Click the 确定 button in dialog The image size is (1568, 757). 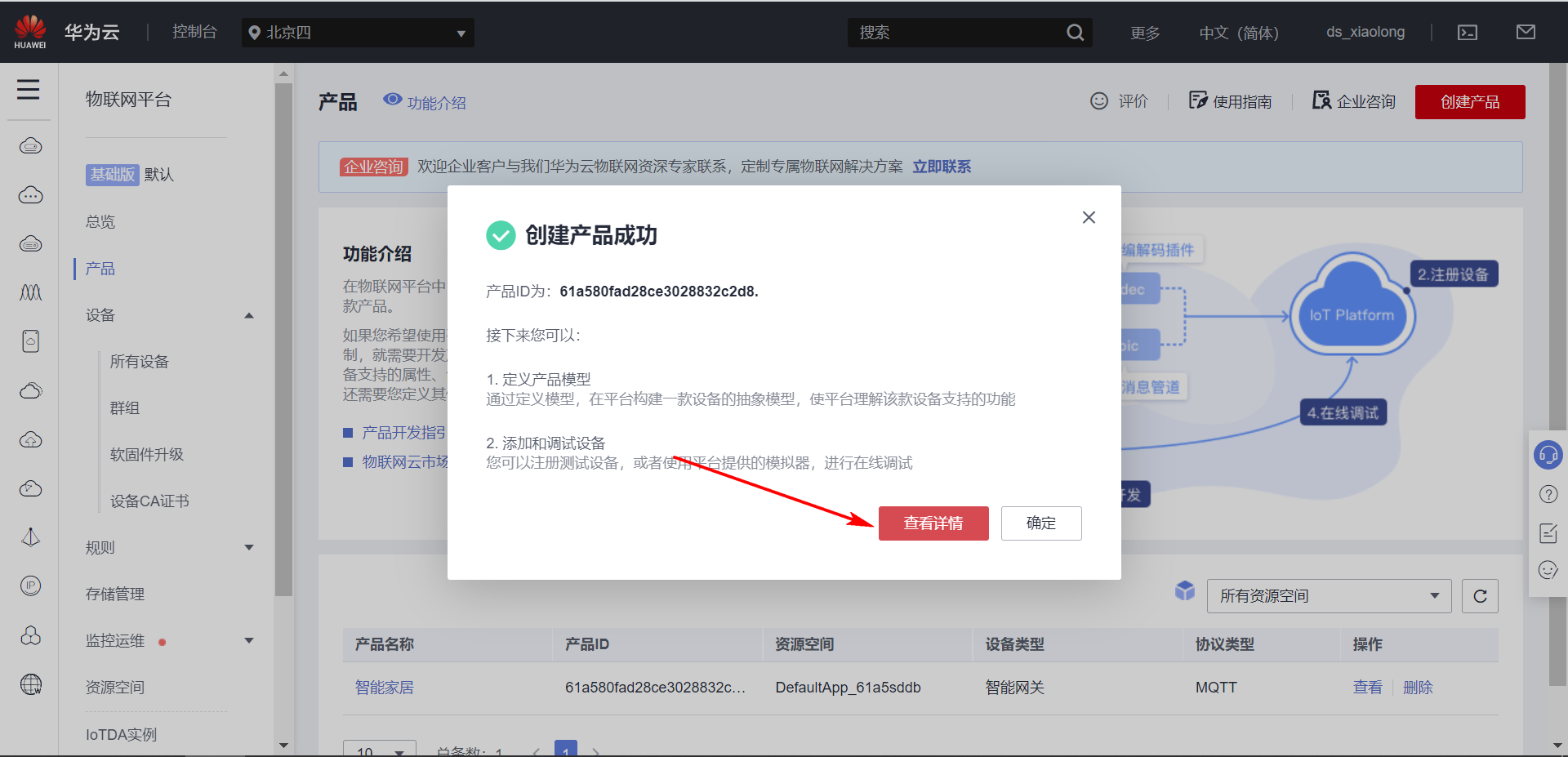coord(1041,523)
